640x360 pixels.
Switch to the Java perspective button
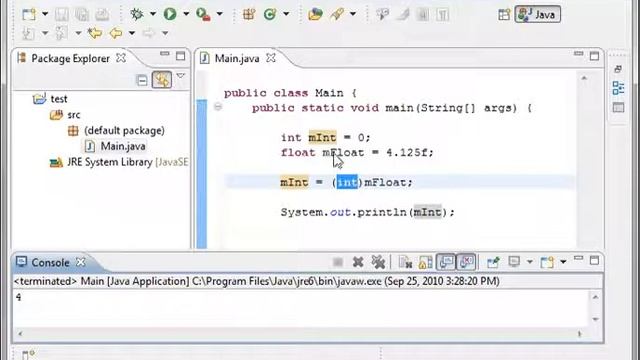coord(538,15)
